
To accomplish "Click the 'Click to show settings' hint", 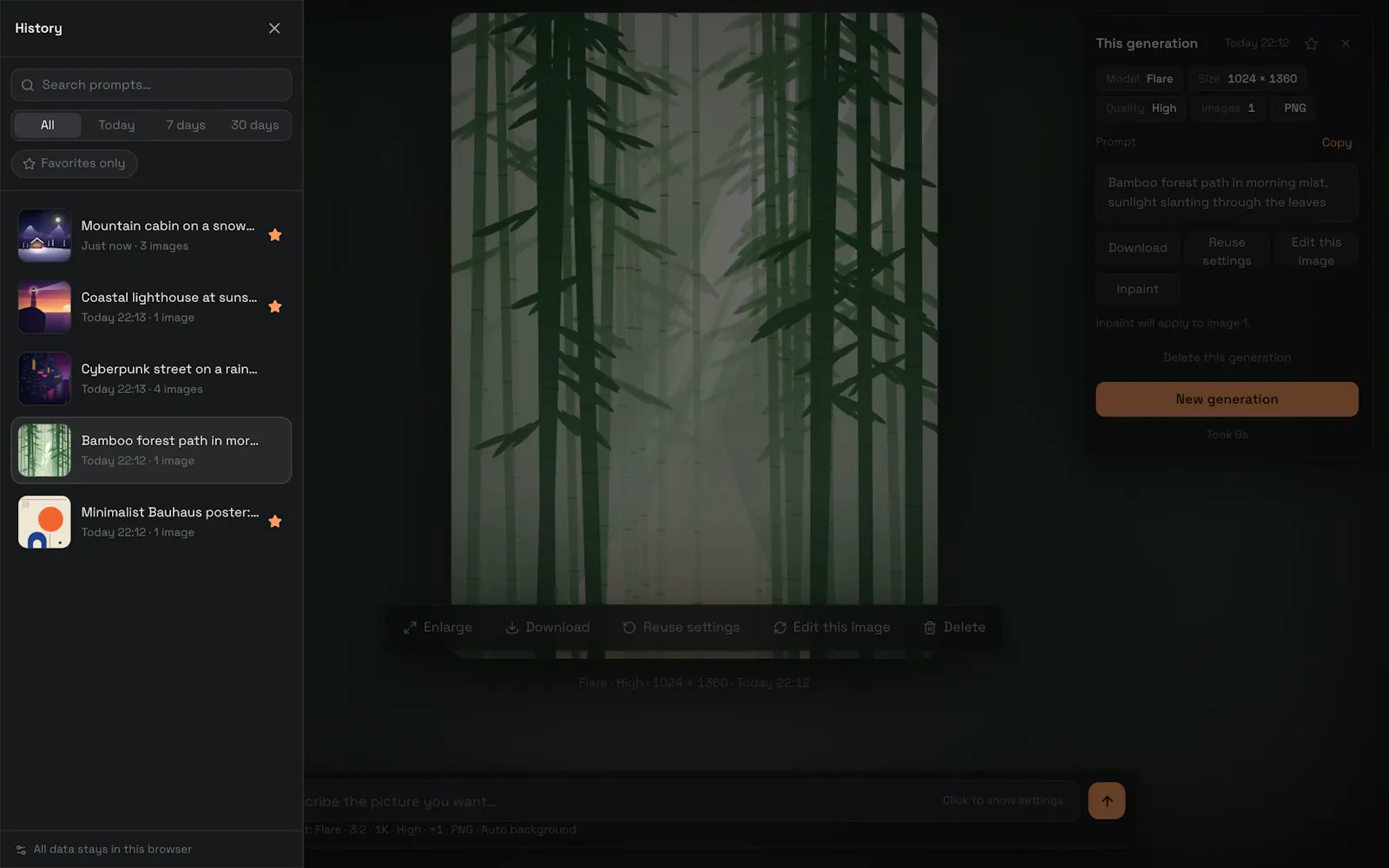I will (1003, 800).
